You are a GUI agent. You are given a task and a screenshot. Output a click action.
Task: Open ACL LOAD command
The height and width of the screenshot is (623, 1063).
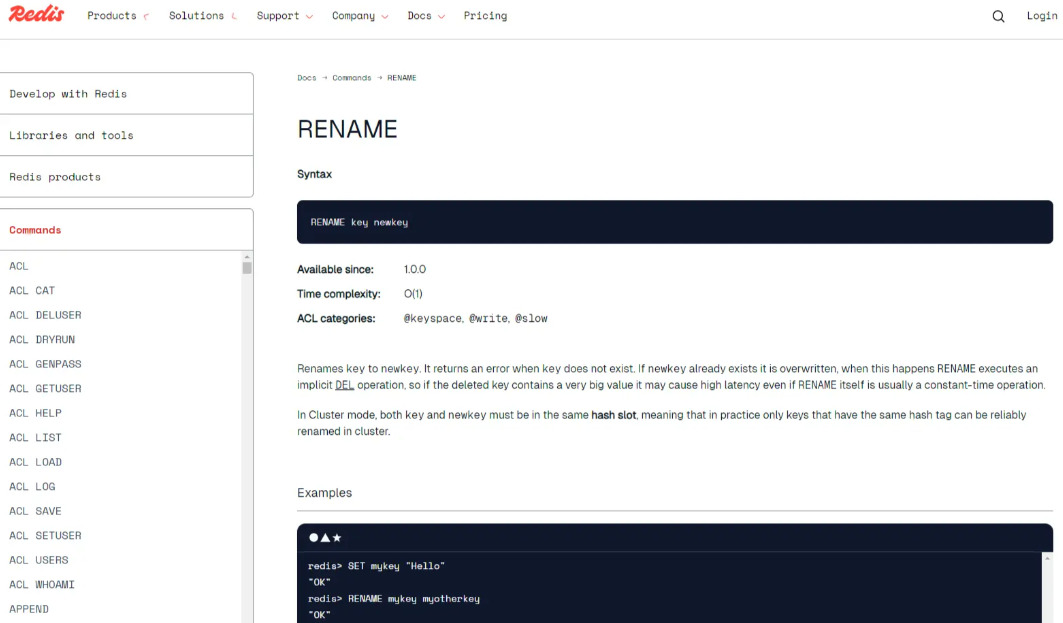click(x=35, y=462)
